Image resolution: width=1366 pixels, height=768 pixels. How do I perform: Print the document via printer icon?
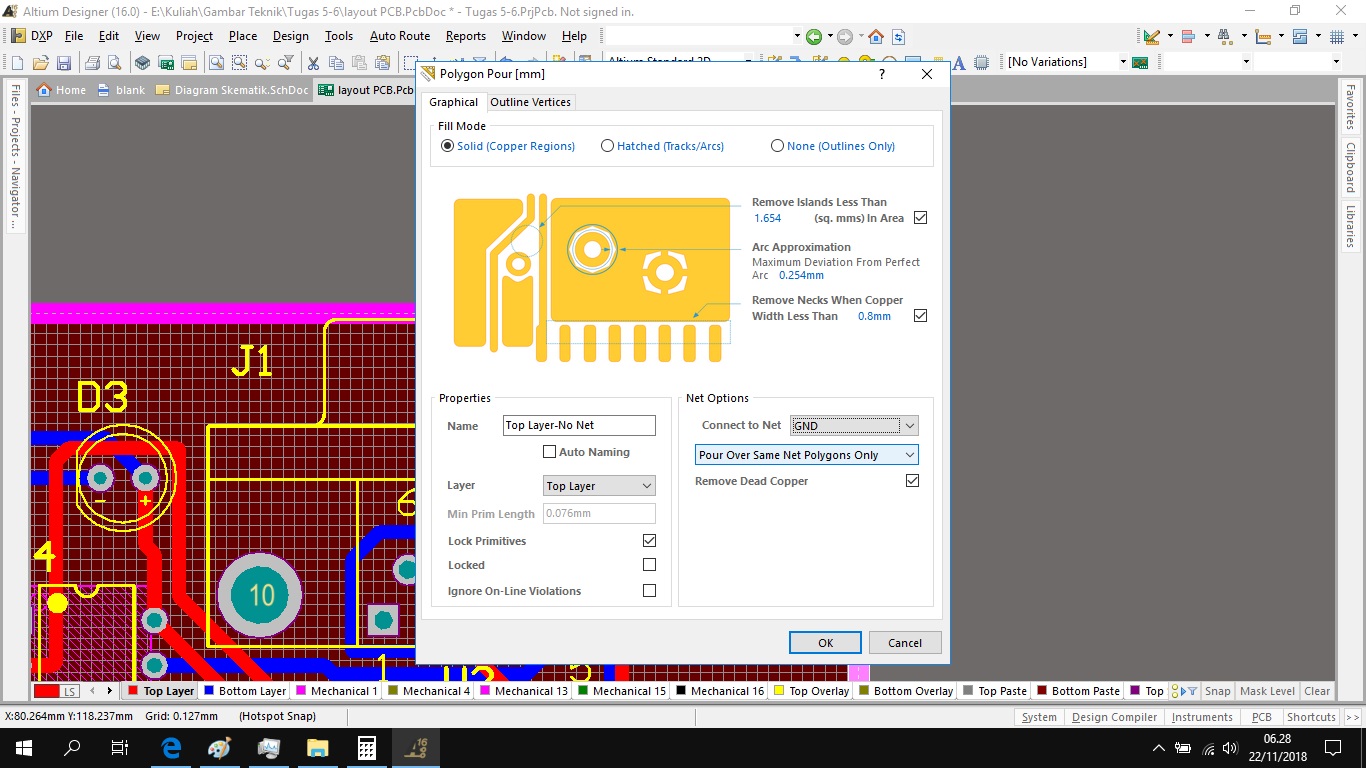click(x=92, y=63)
